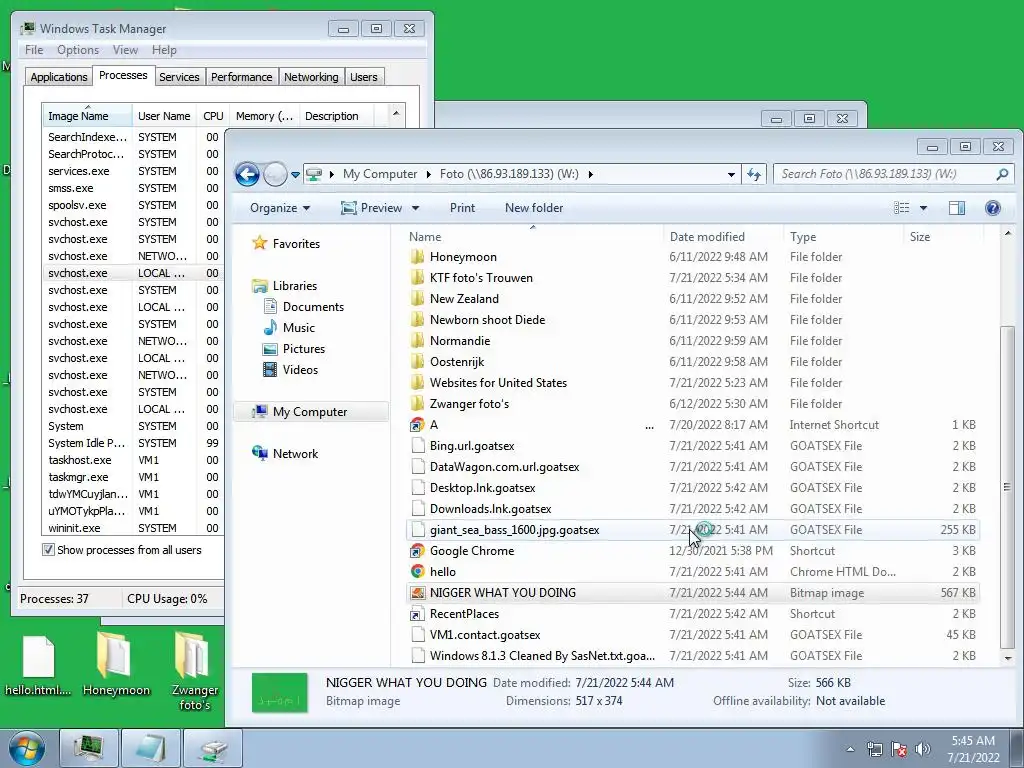The height and width of the screenshot is (768, 1024).
Task: Expand the Preview options arrow
Action: 415,208
